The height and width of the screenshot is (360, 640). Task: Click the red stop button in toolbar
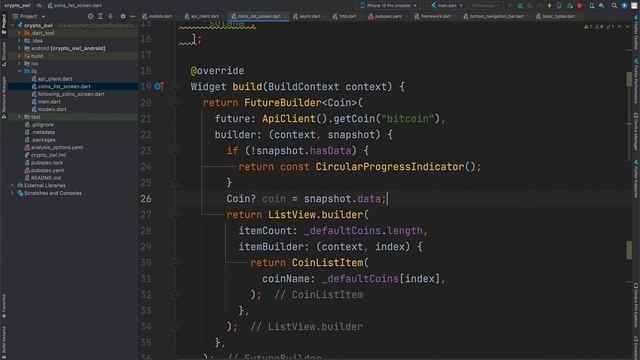click(x=579, y=6)
